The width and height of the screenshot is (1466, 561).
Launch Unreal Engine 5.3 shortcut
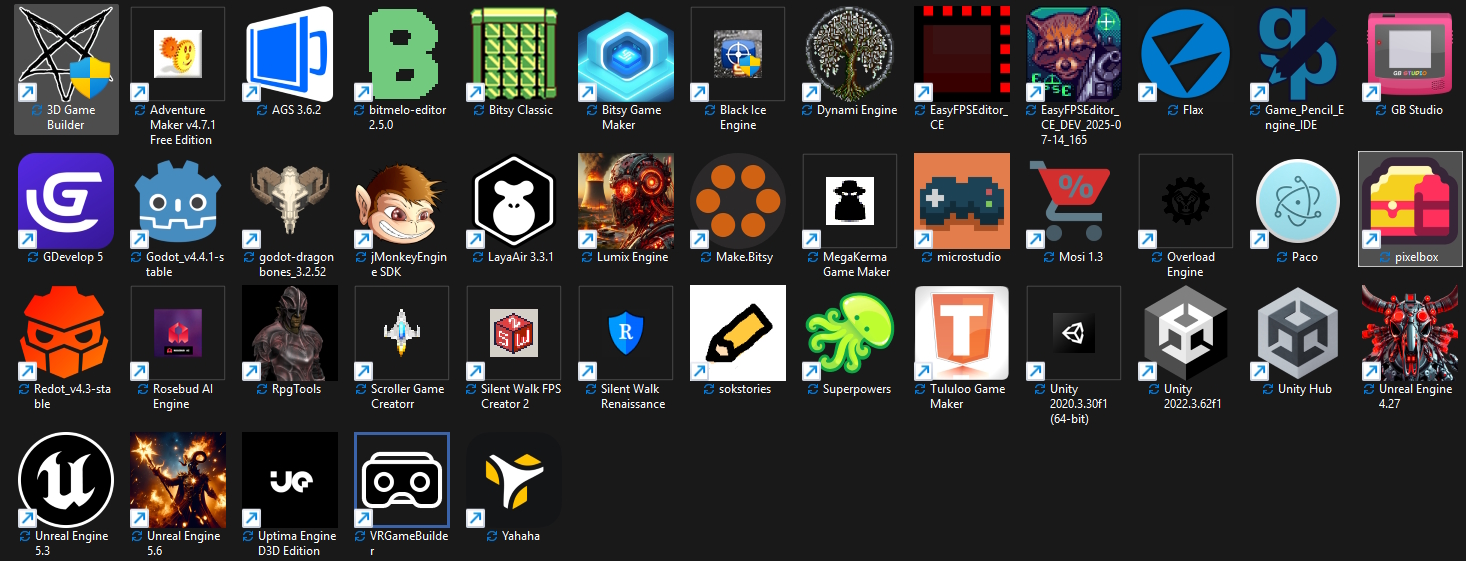[66, 480]
